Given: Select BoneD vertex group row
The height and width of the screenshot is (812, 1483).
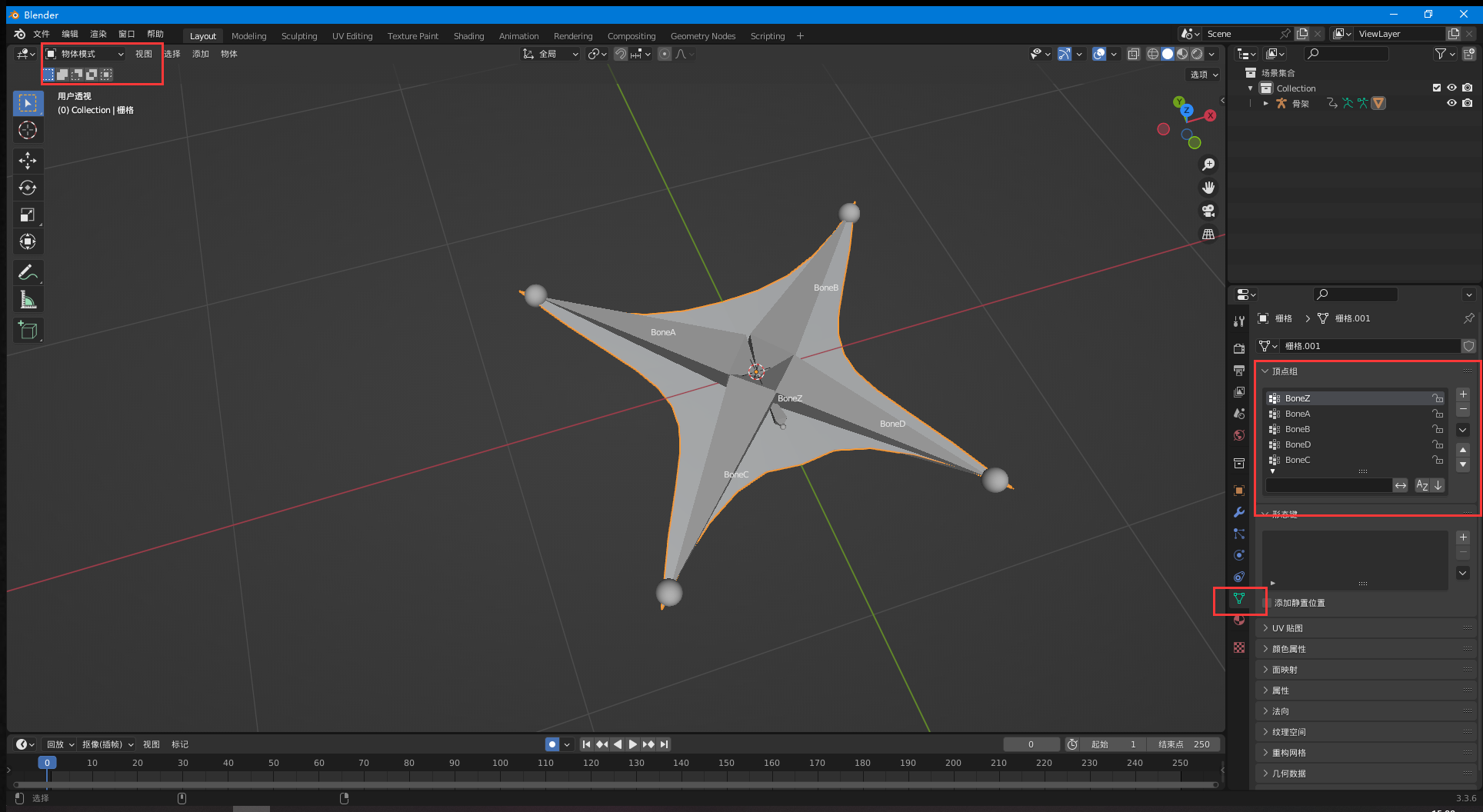Looking at the screenshot, I should (x=1355, y=444).
